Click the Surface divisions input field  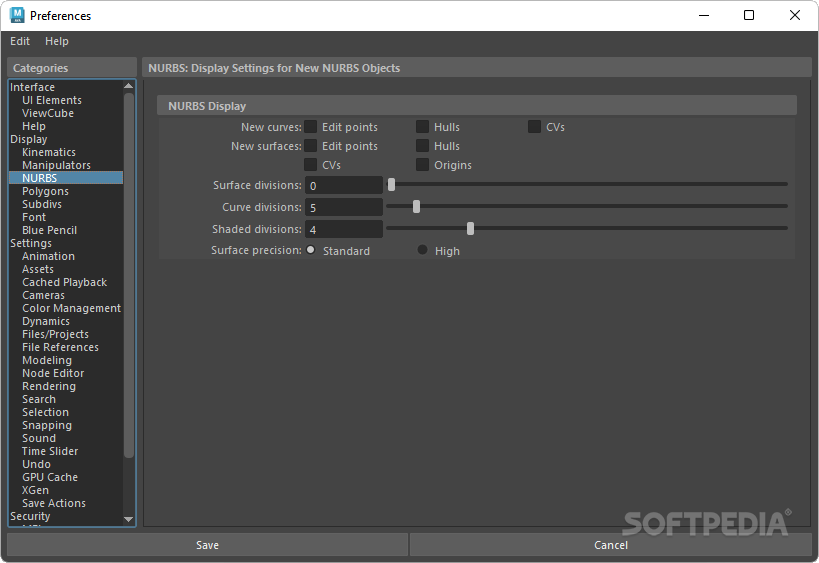tap(344, 185)
